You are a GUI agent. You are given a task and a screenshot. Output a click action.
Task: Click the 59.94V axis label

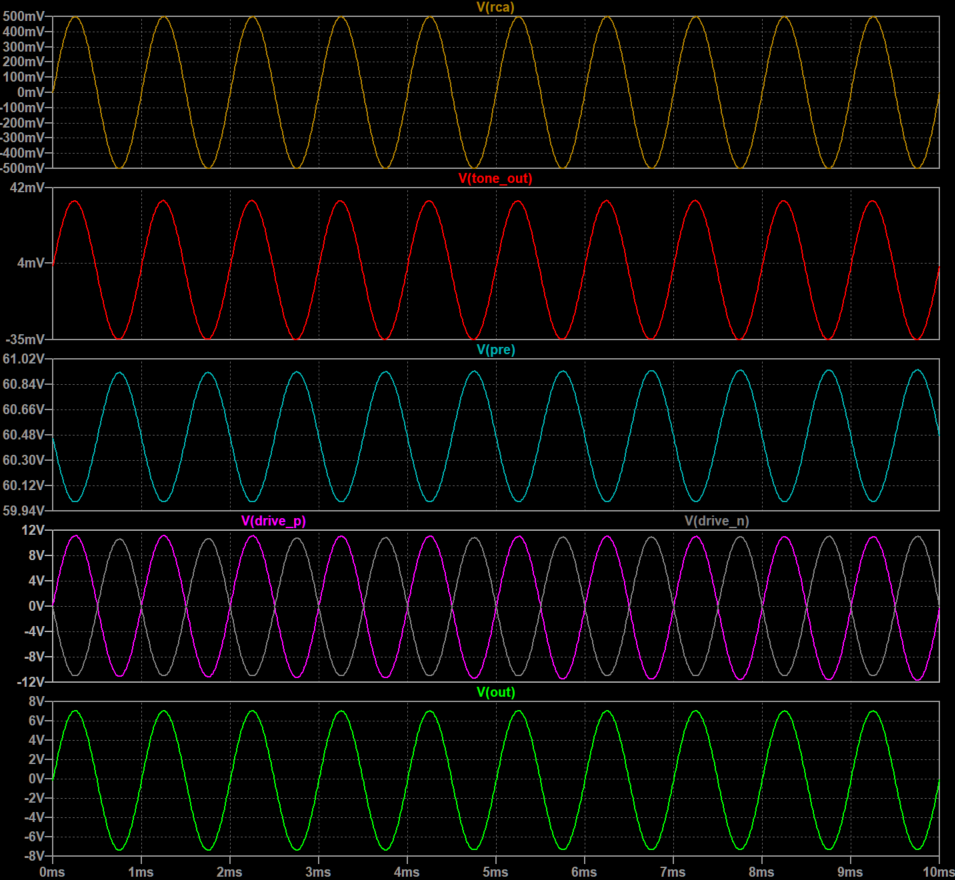click(x=25, y=510)
